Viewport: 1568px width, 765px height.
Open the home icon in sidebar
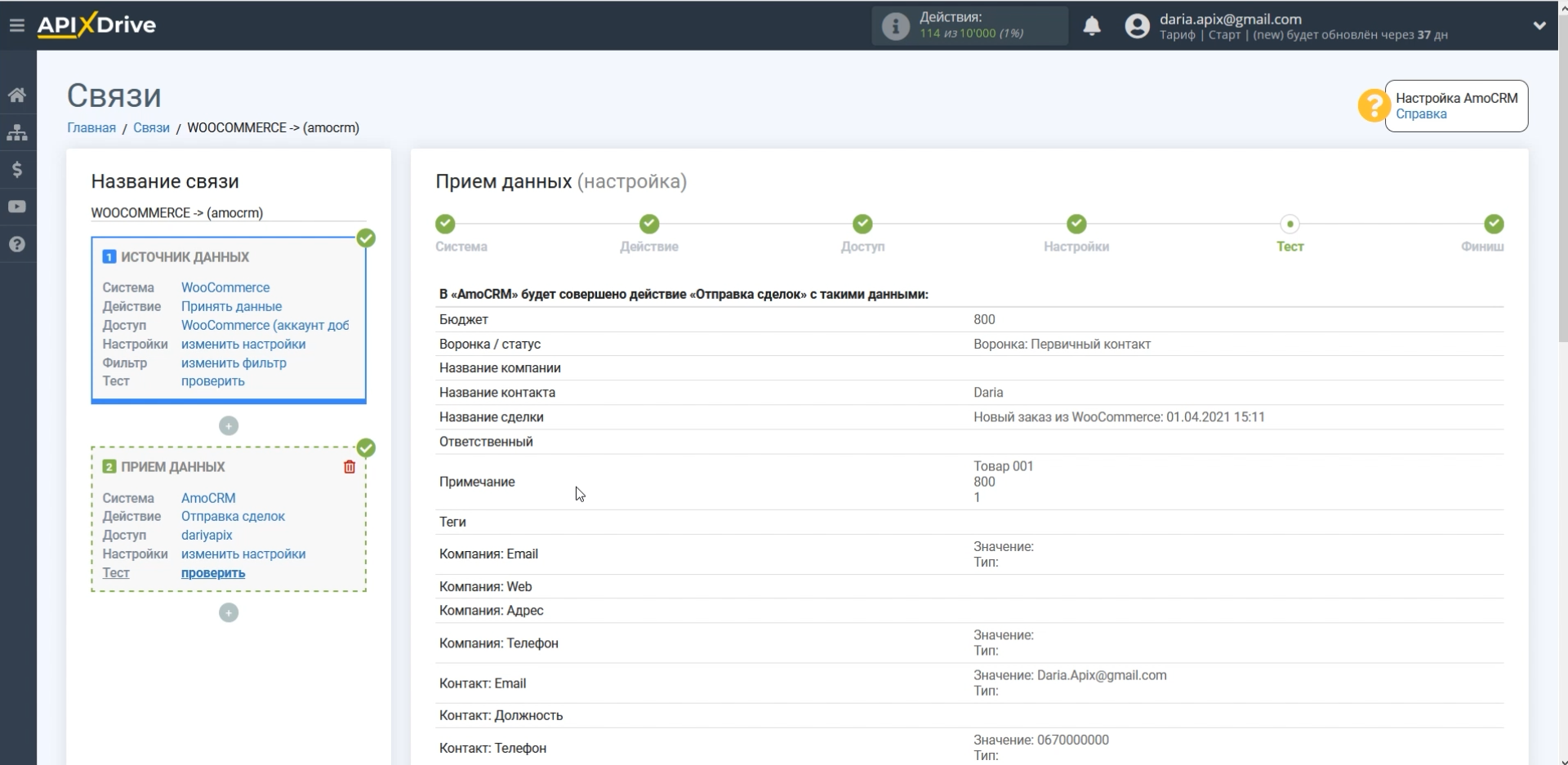tap(17, 96)
